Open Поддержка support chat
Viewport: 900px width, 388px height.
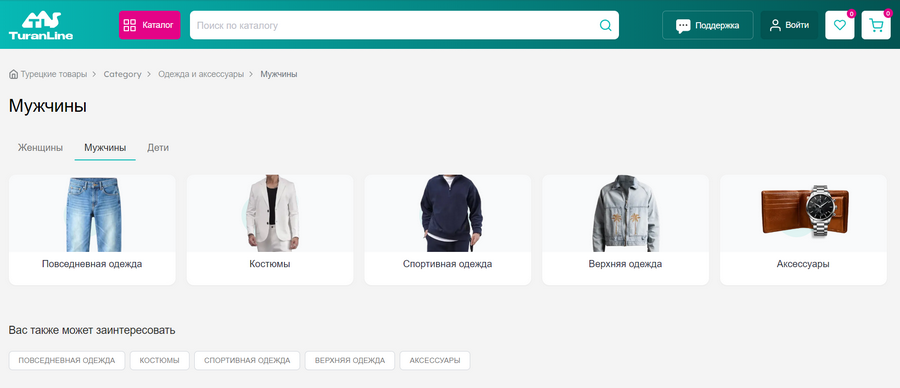click(x=707, y=25)
